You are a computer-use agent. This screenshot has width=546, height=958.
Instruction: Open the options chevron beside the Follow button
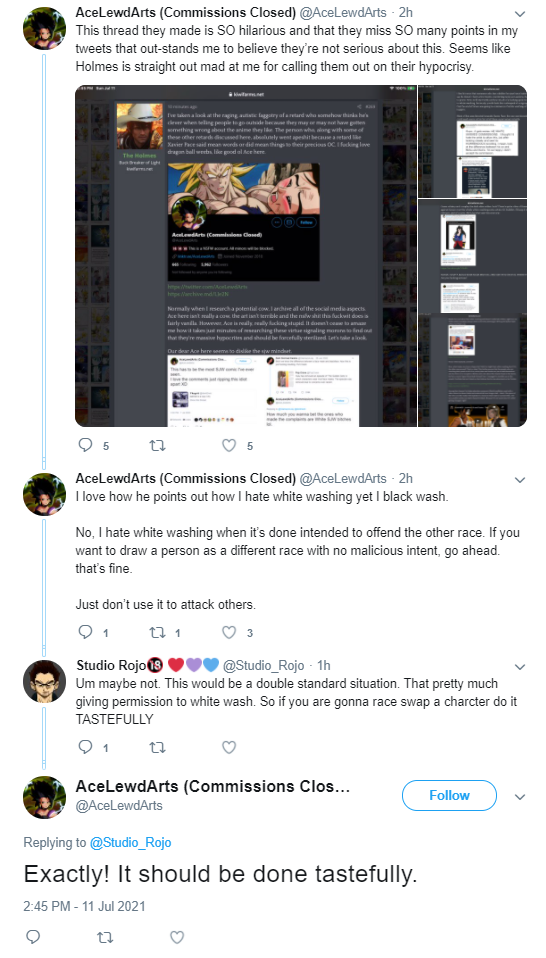[520, 797]
